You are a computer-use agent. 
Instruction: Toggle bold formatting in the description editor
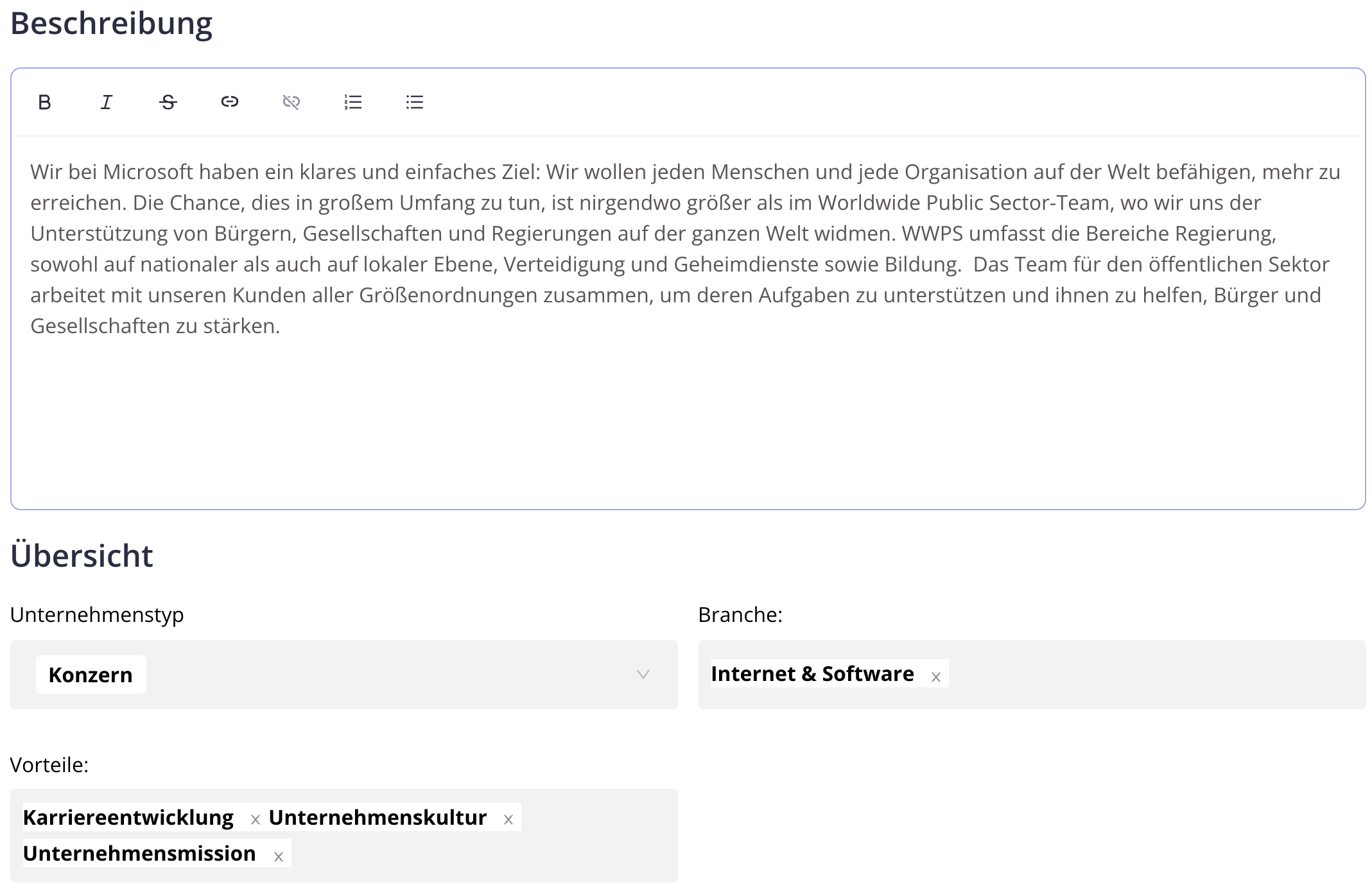[44, 102]
